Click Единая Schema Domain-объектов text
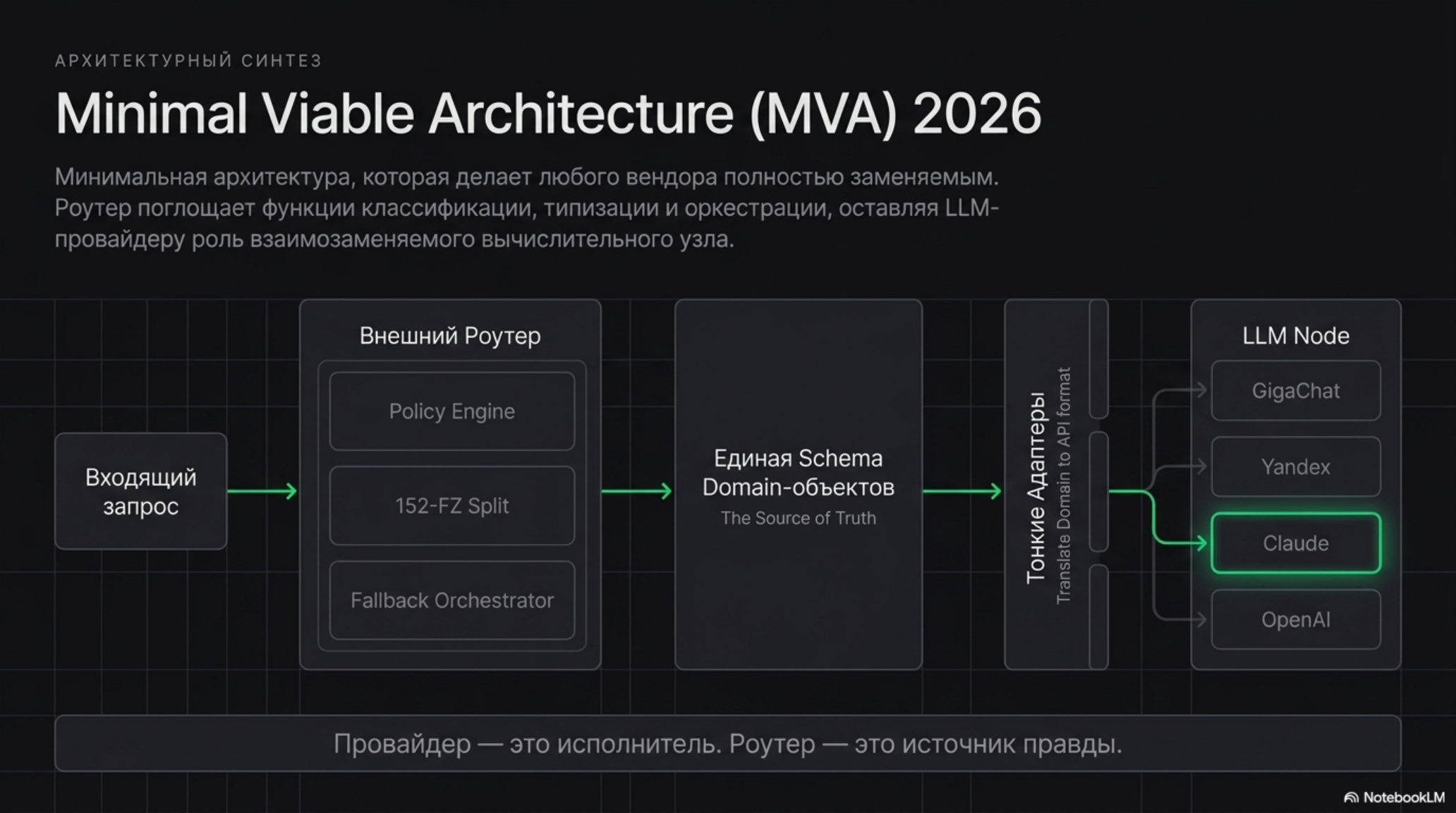Viewport: 1456px width, 813px height. click(x=799, y=473)
